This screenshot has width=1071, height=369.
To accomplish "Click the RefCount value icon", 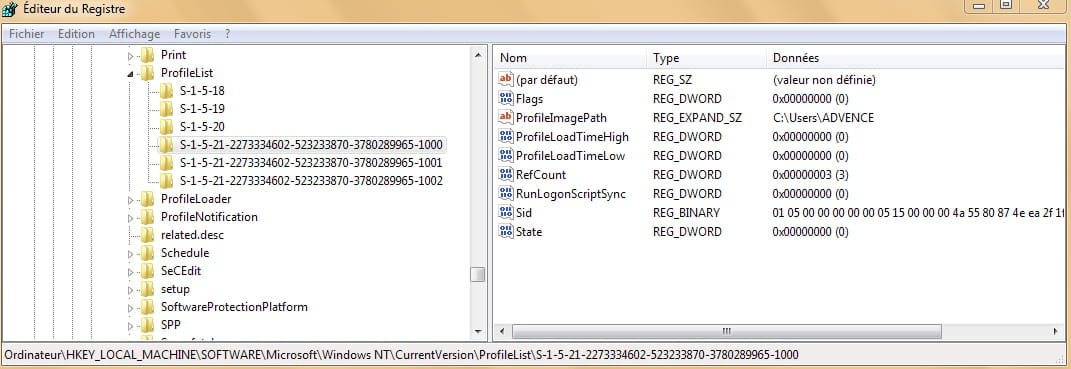I will [x=506, y=175].
